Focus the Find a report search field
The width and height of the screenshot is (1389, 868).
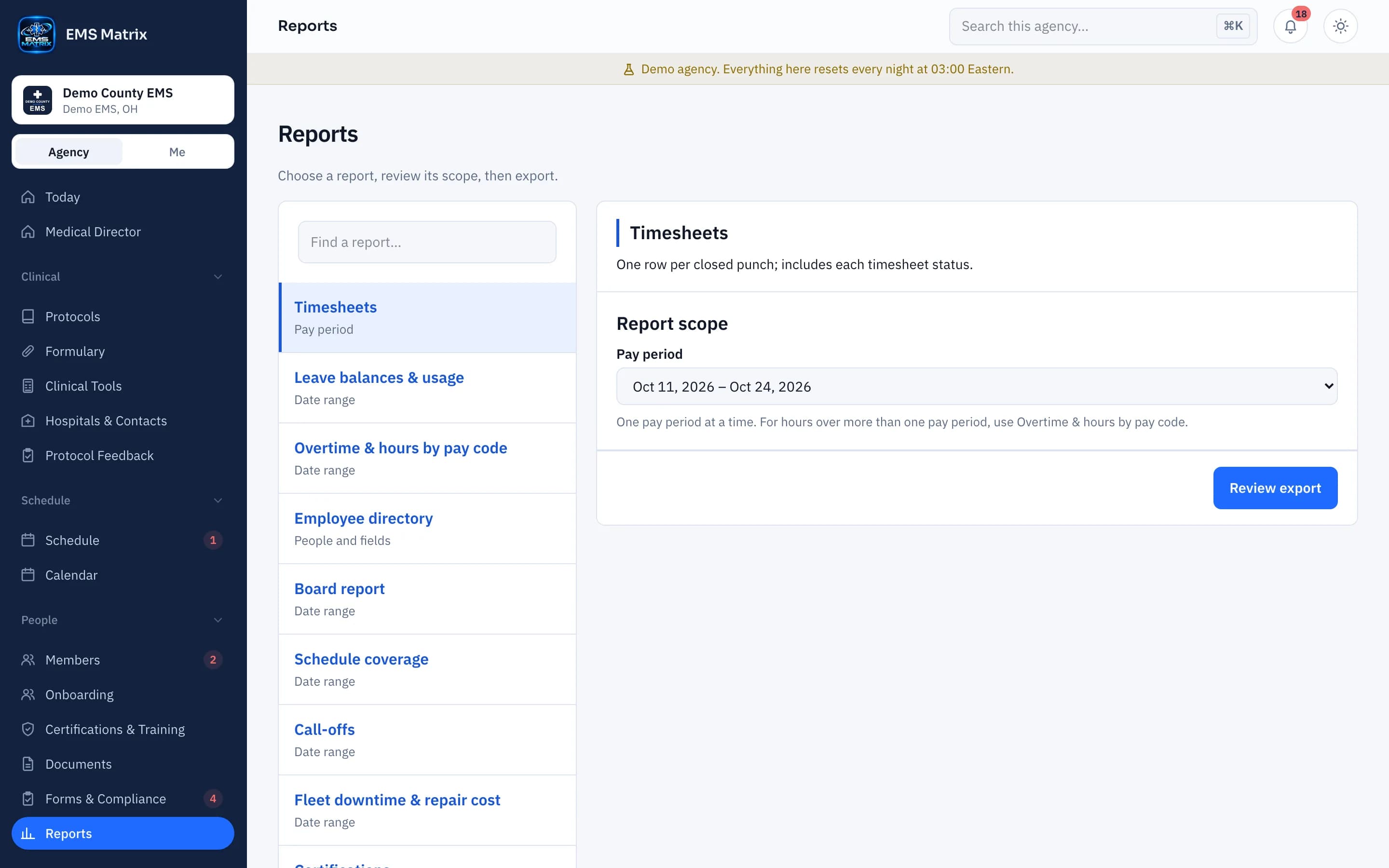point(427,242)
